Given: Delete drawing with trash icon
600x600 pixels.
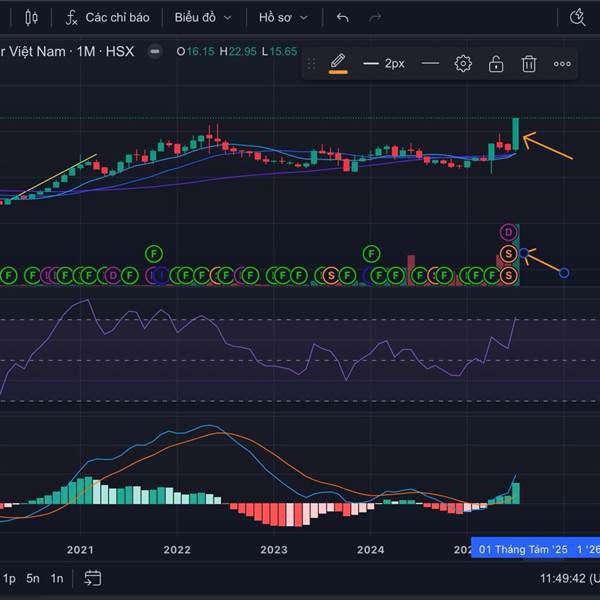Looking at the screenshot, I should (529, 64).
